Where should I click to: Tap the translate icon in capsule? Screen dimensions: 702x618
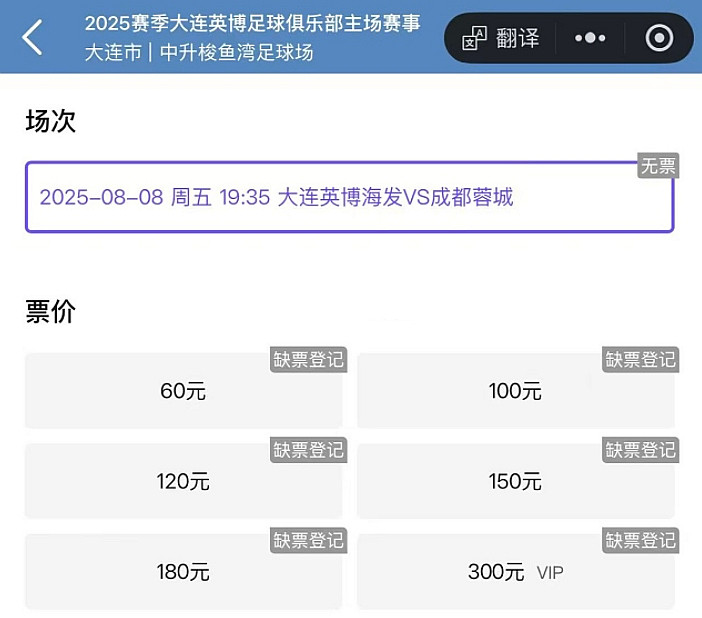pyautogui.click(x=474, y=38)
